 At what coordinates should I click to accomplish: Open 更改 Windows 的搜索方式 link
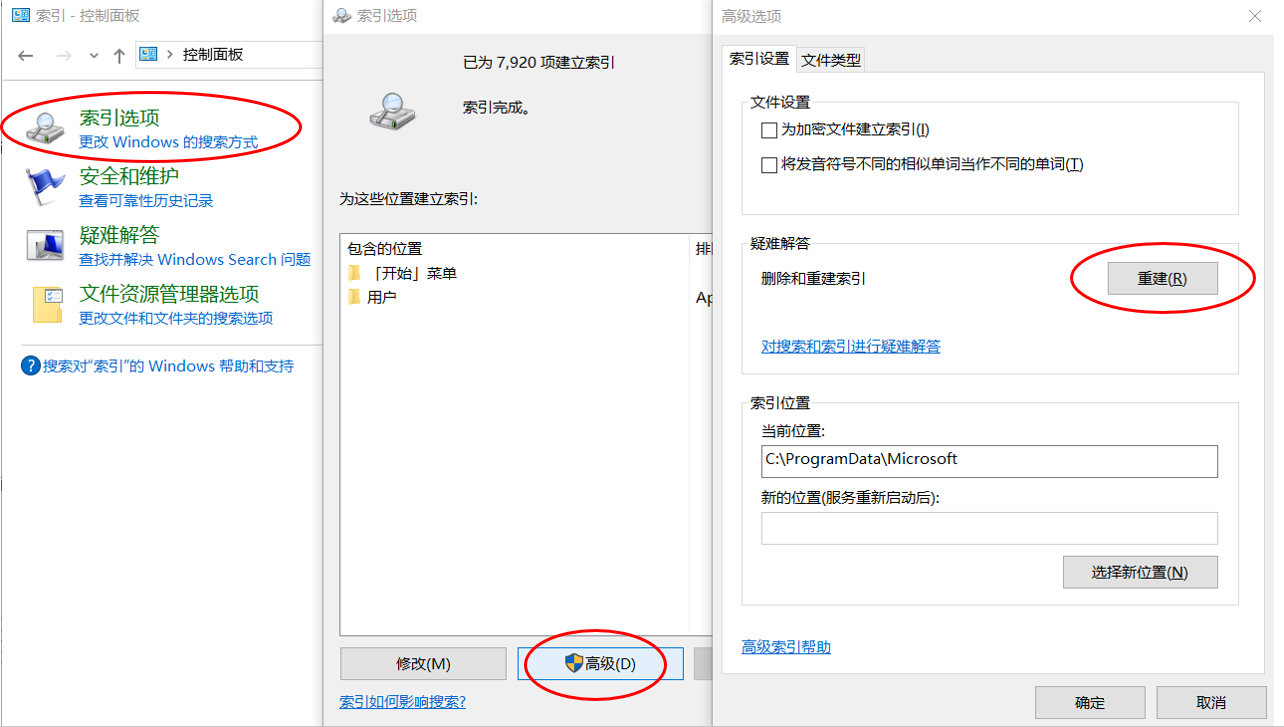168,142
